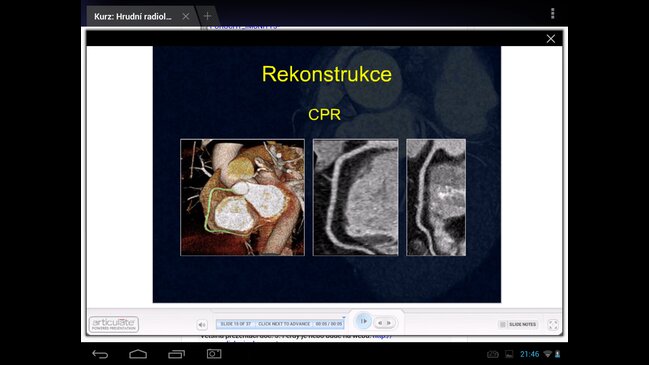Viewport: 649px width, 365px height.
Task: Open the browser three-dot overflow menu
Action: pyautogui.click(x=553, y=14)
